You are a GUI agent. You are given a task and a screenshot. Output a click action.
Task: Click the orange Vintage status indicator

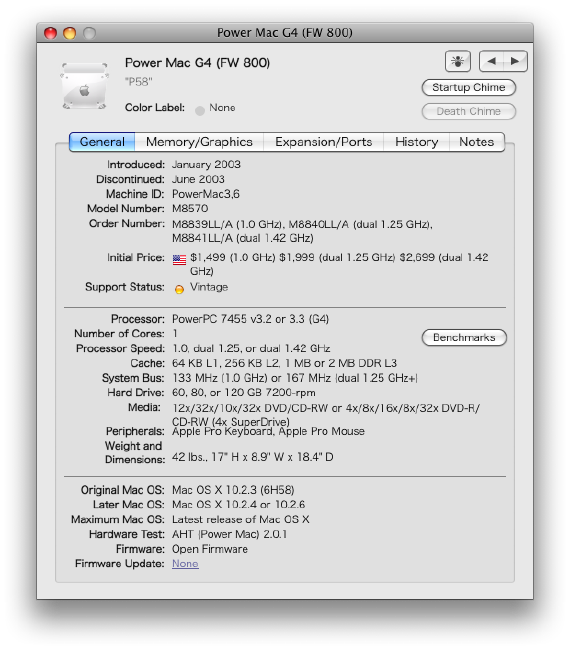click(179, 289)
